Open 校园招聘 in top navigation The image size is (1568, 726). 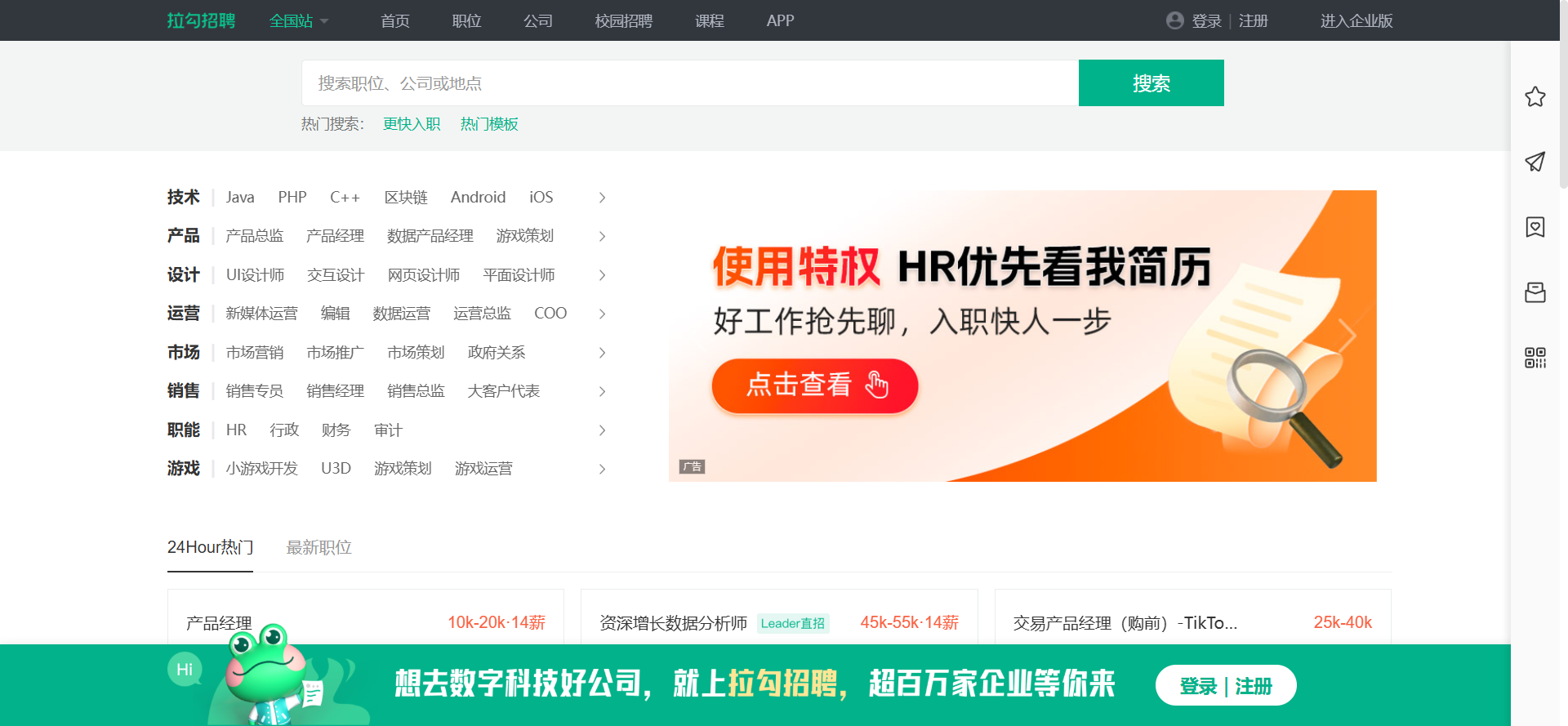624,20
